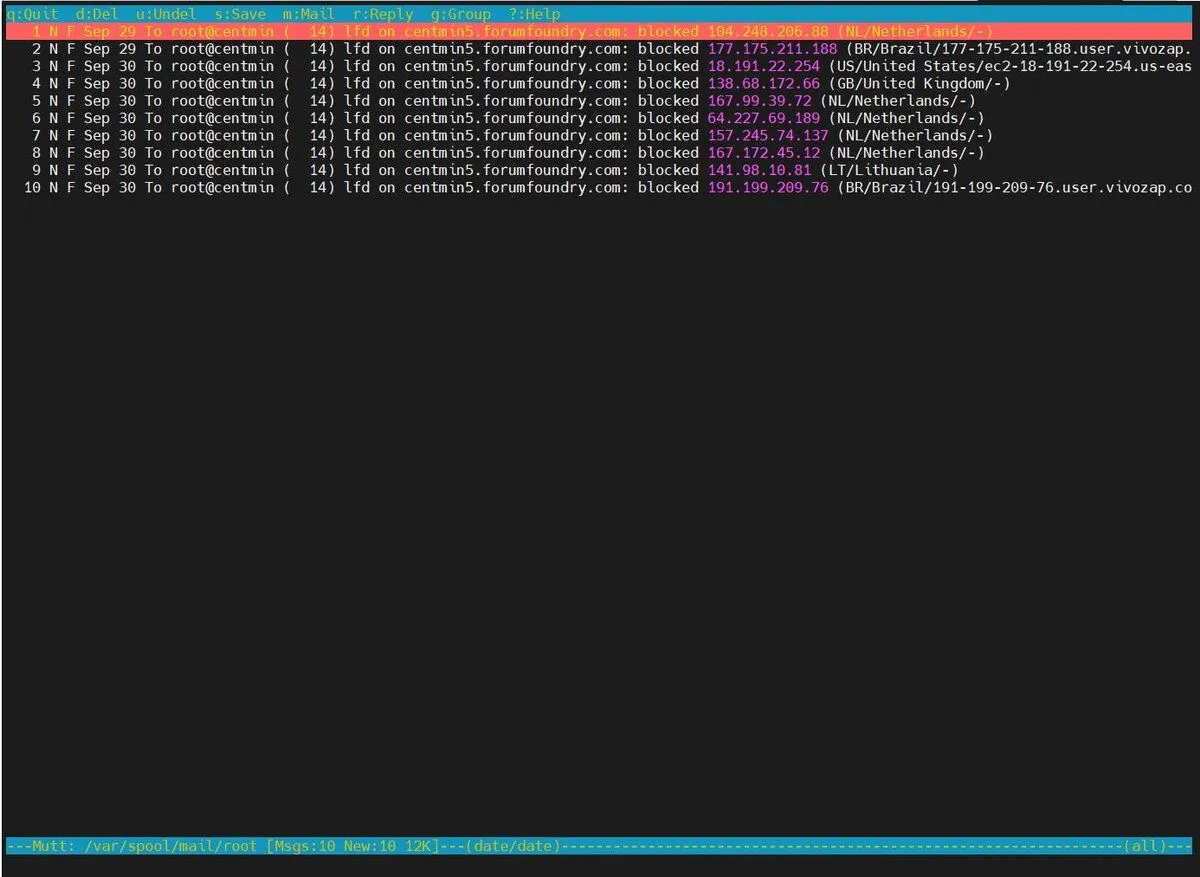Select message 6 blocking 64.227.69.189

tap(600, 118)
